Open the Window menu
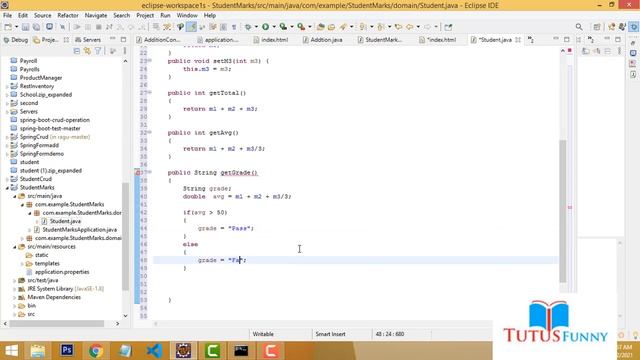Screen dimensions: 640x360 pyautogui.click(x=187, y=16)
